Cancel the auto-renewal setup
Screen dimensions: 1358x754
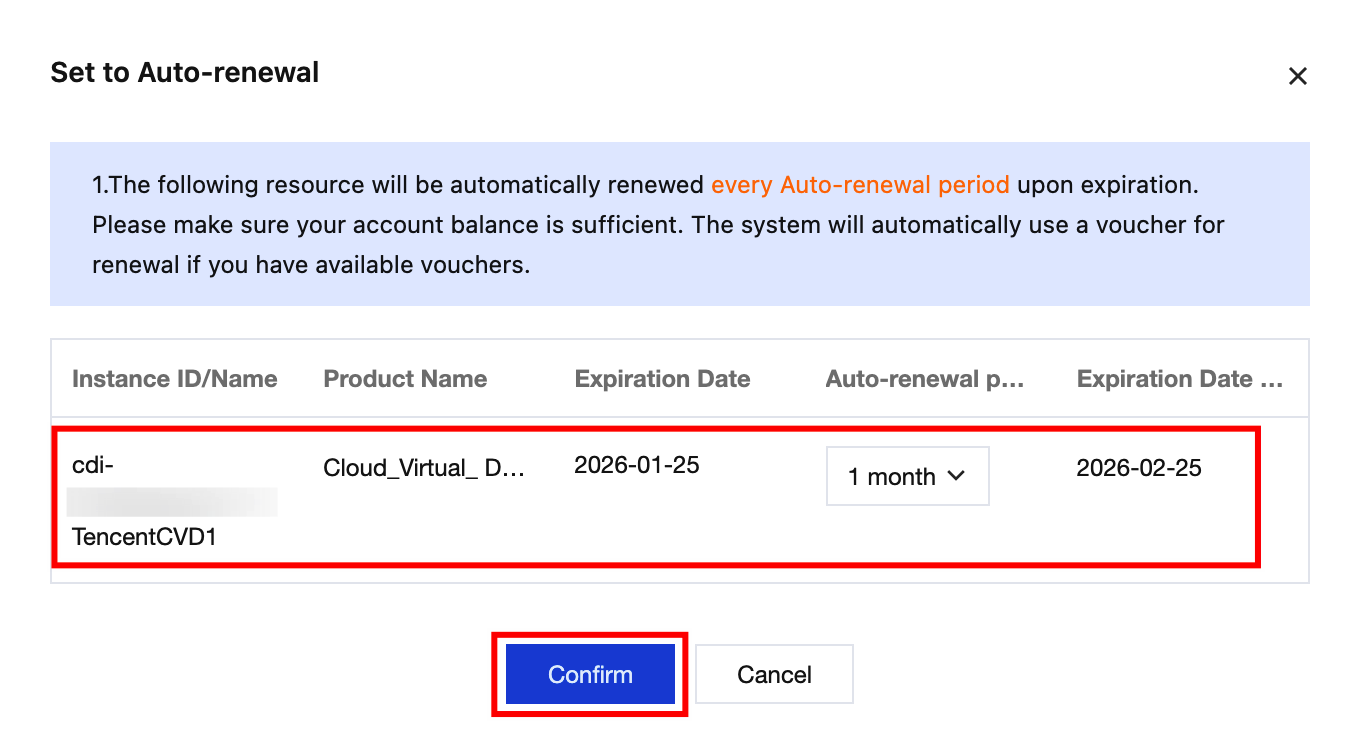pos(774,675)
